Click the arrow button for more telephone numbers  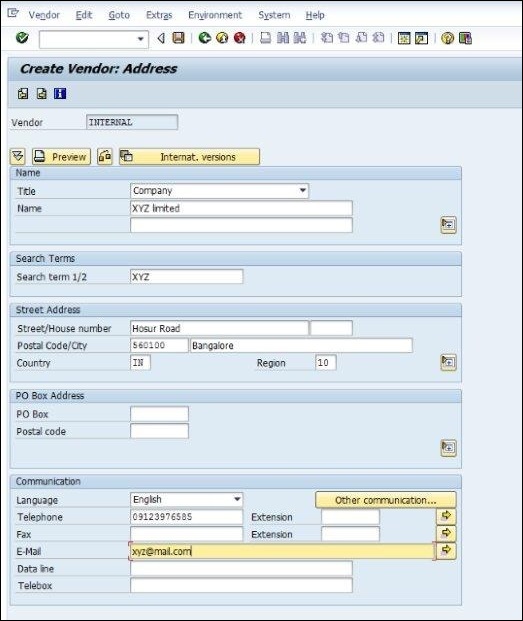(446, 516)
